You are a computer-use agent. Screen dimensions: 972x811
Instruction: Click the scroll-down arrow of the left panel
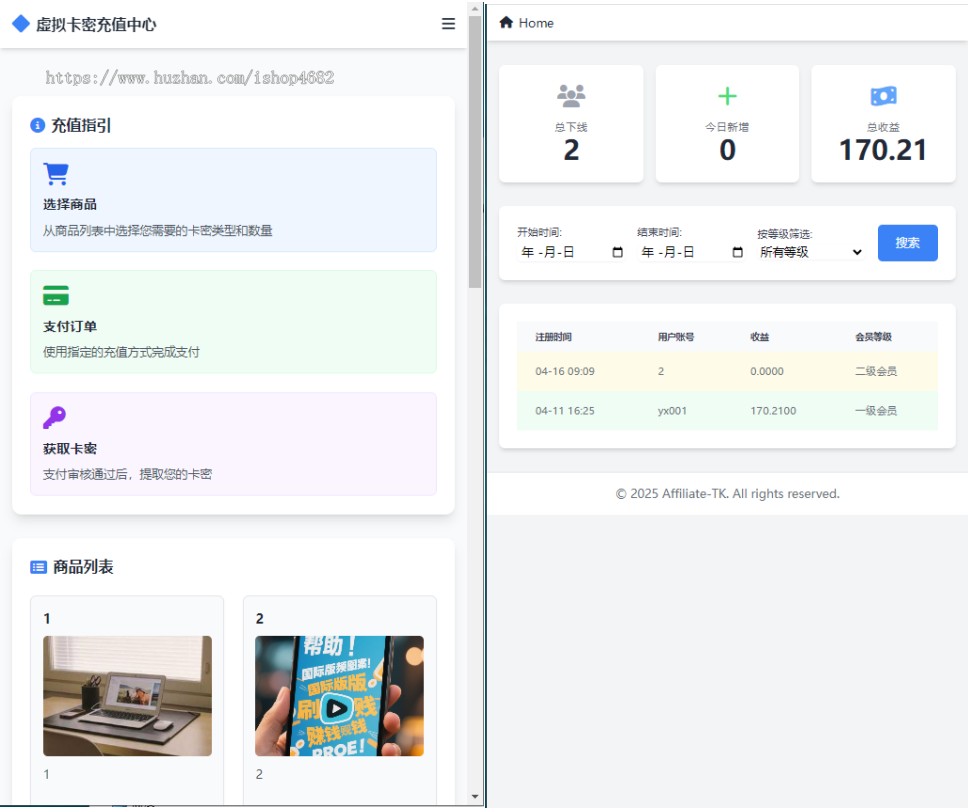tap(475, 797)
